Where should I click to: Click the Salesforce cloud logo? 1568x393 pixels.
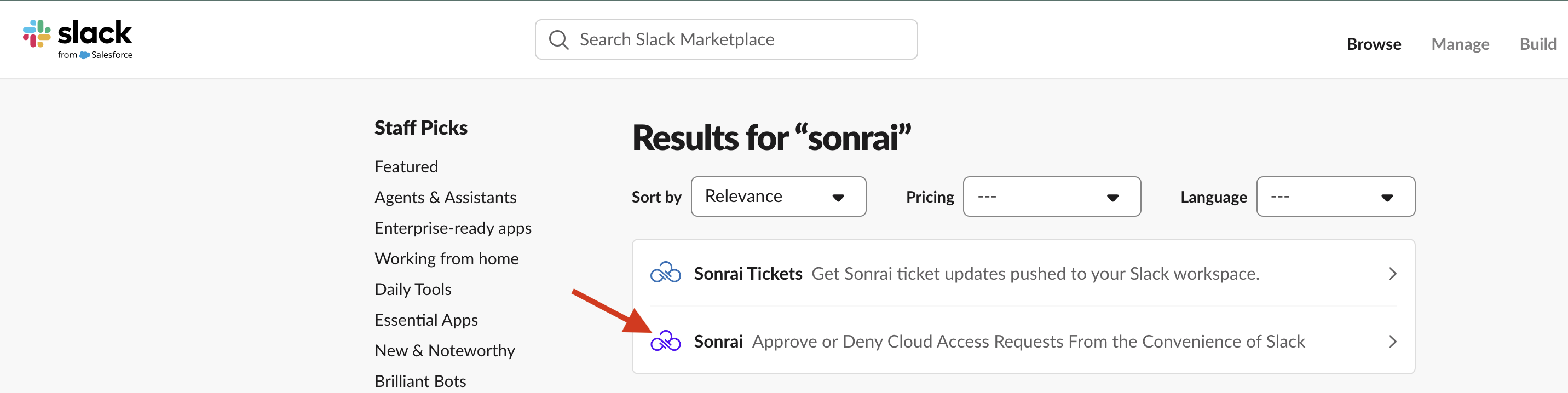click(x=85, y=55)
